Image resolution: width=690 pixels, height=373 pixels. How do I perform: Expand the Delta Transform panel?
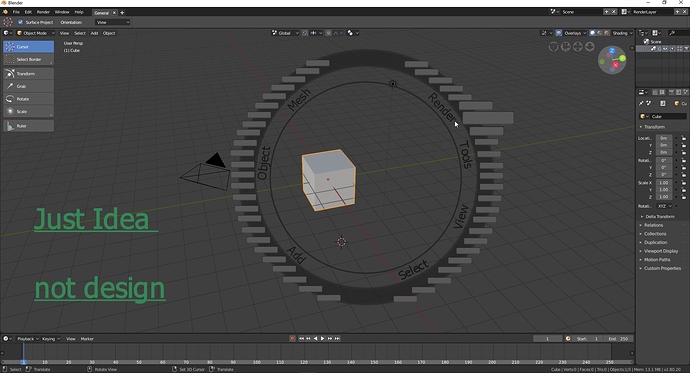[659, 216]
